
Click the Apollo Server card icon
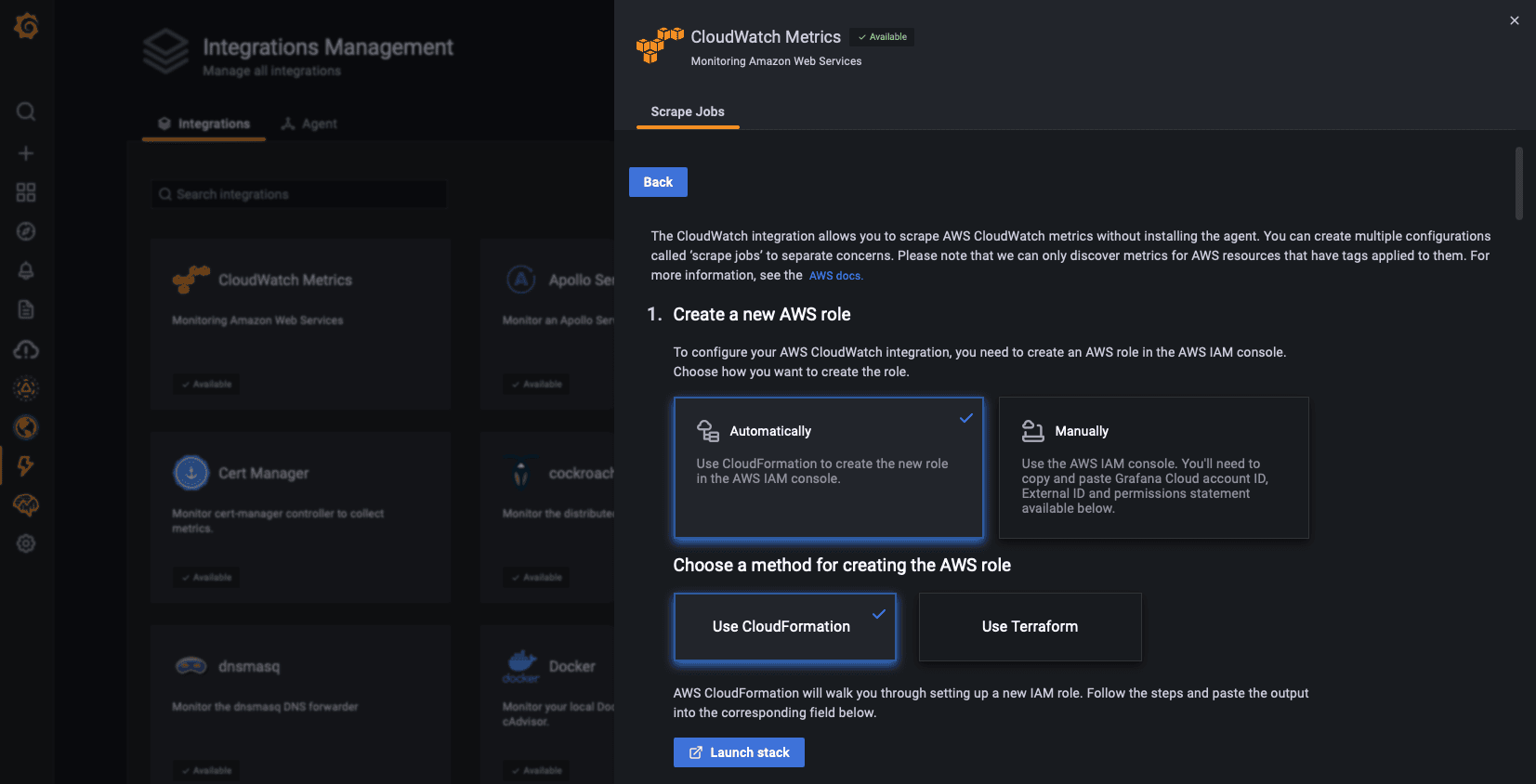pyautogui.click(x=520, y=280)
